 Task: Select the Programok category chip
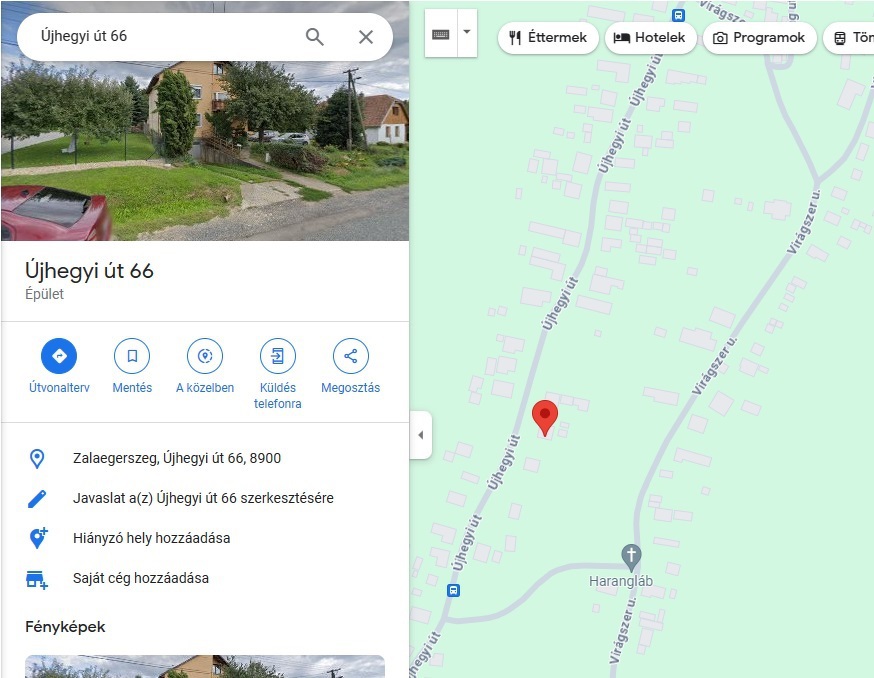760,37
